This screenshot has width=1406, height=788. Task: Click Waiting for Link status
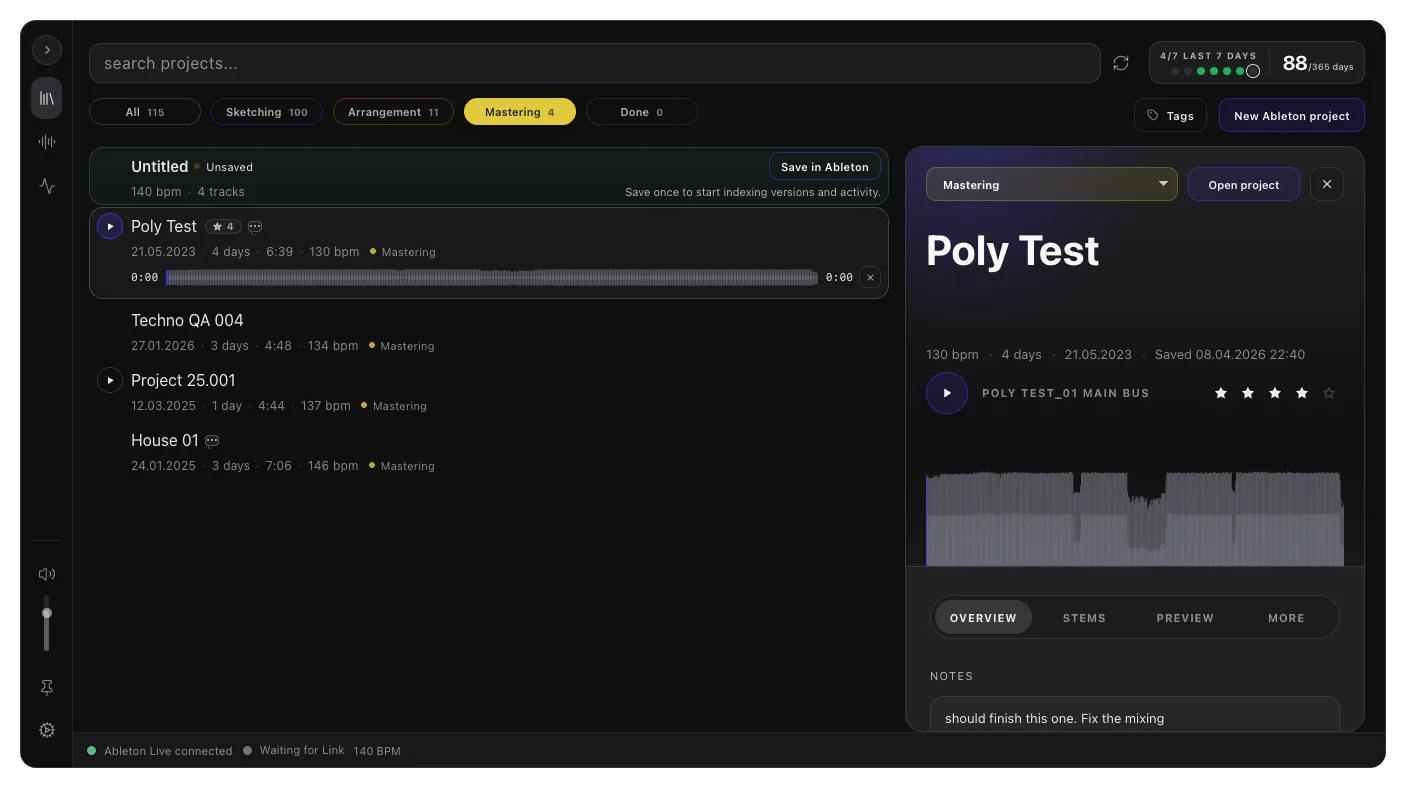coord(294,751)
